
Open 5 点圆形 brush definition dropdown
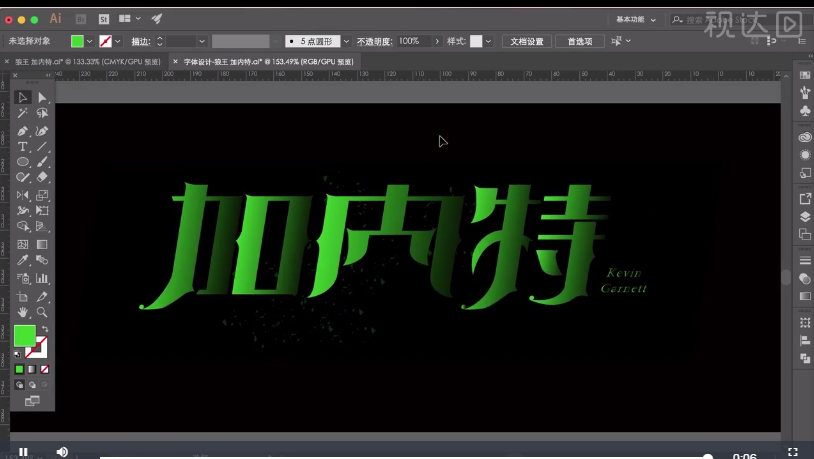click(x=346, y=41)
